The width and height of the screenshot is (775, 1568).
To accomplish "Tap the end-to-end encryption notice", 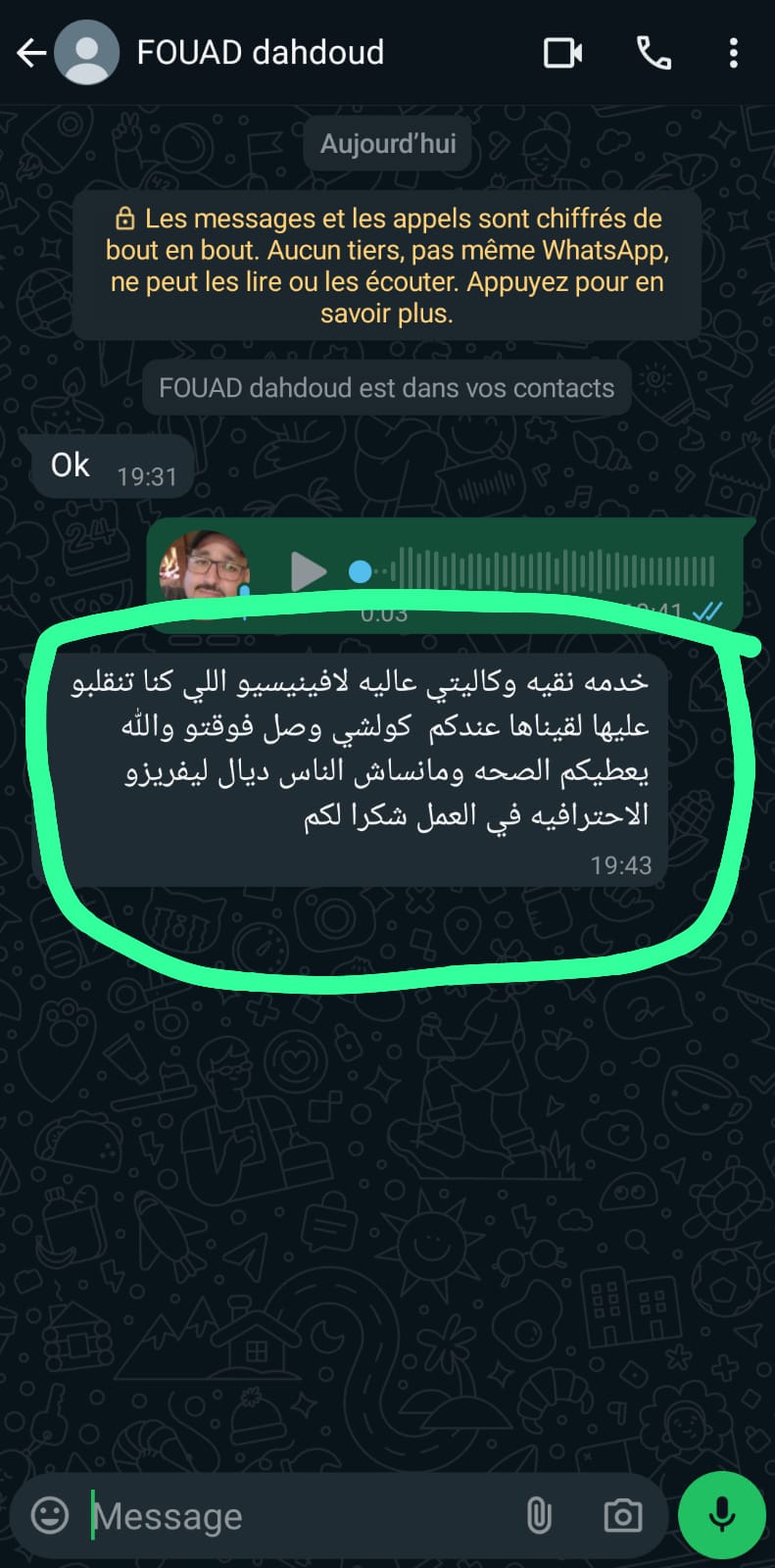I will coord(387,266).
